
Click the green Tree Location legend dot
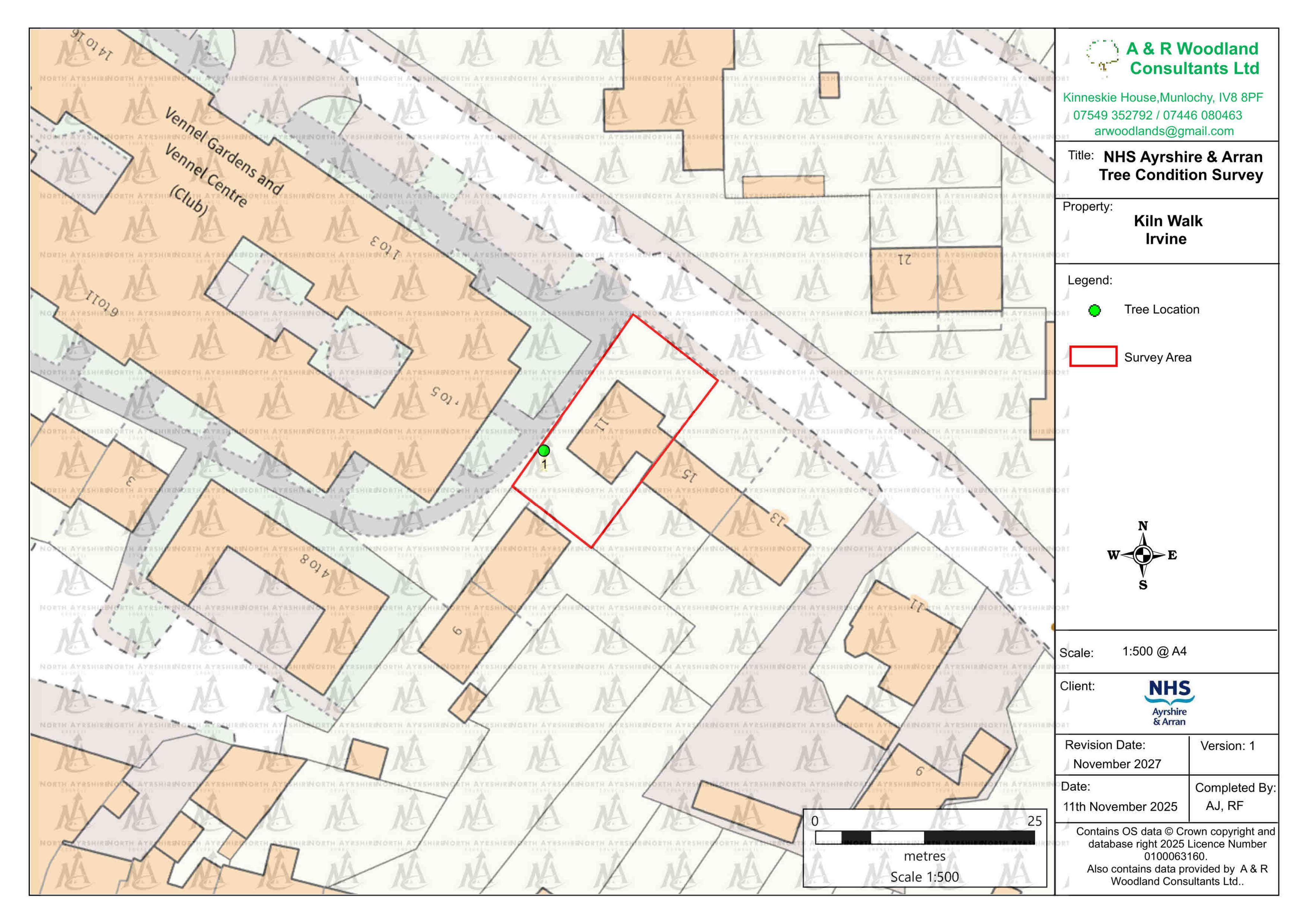[1094, 311]
